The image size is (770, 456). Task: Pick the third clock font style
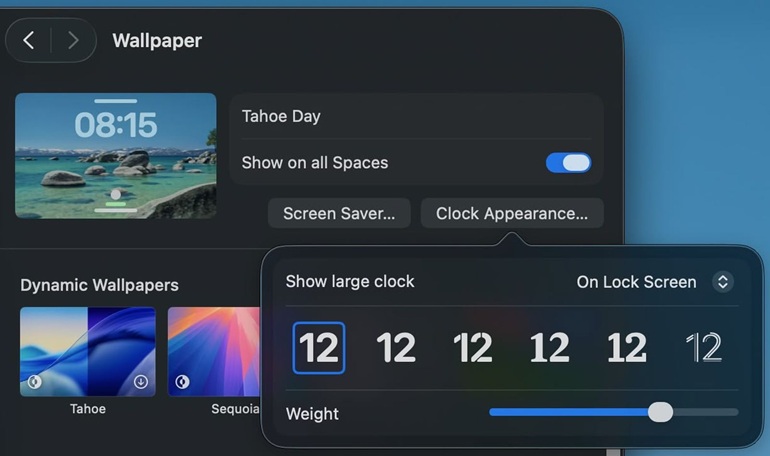coord(473,348)
